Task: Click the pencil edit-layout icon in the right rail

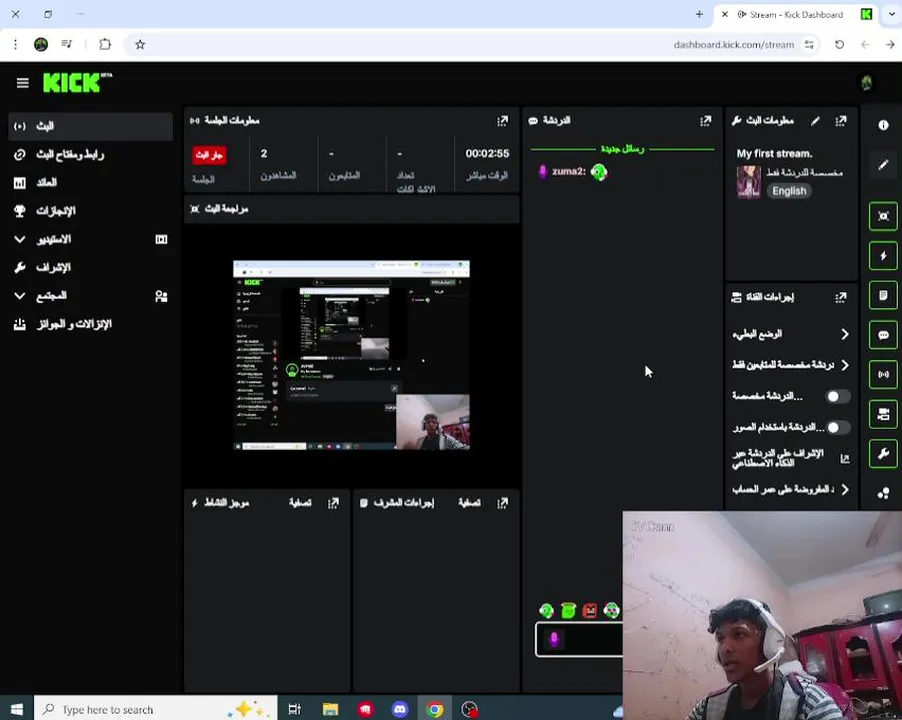Action: 883,166
